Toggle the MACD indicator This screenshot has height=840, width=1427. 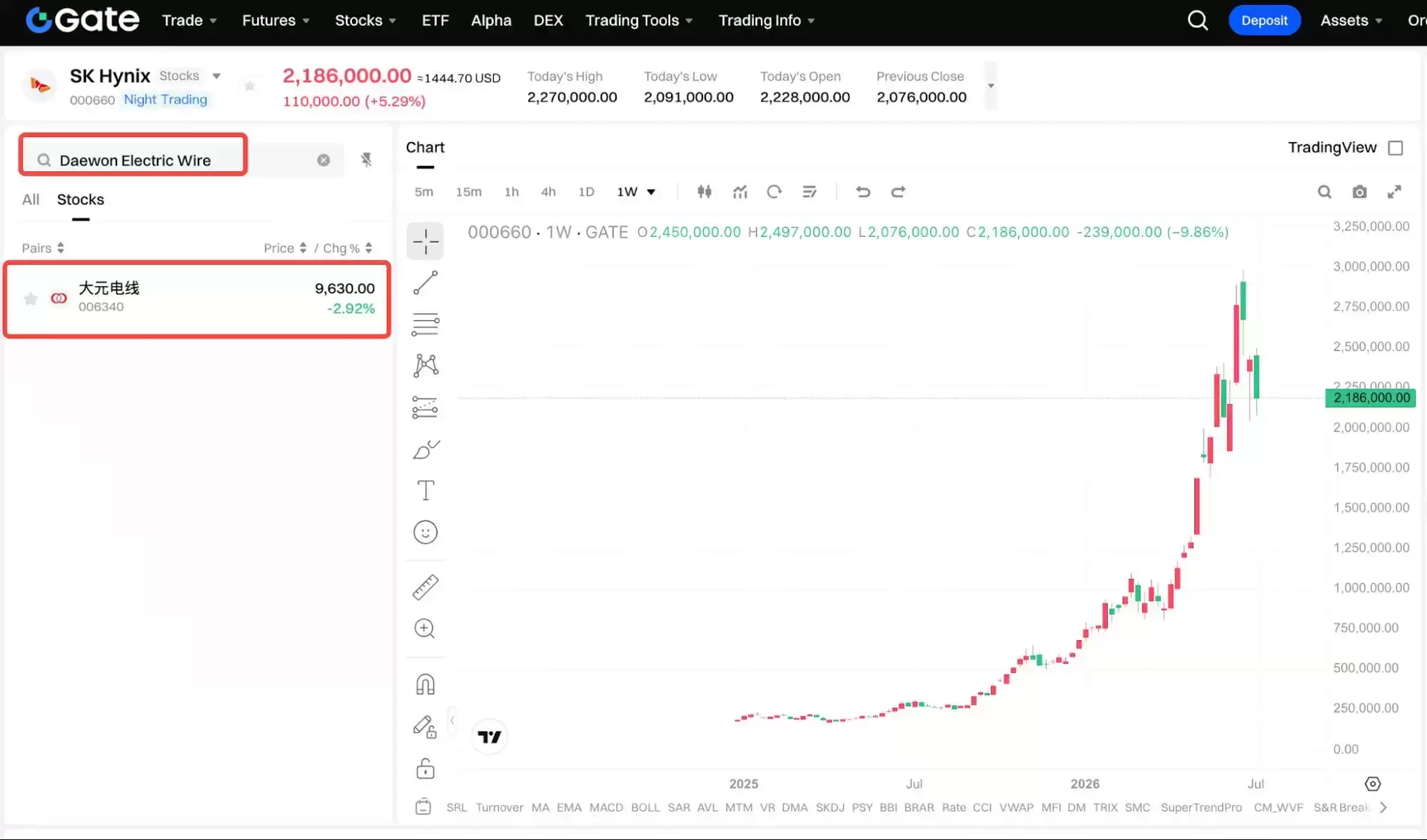pyautogui.click(x=606, y=807)
